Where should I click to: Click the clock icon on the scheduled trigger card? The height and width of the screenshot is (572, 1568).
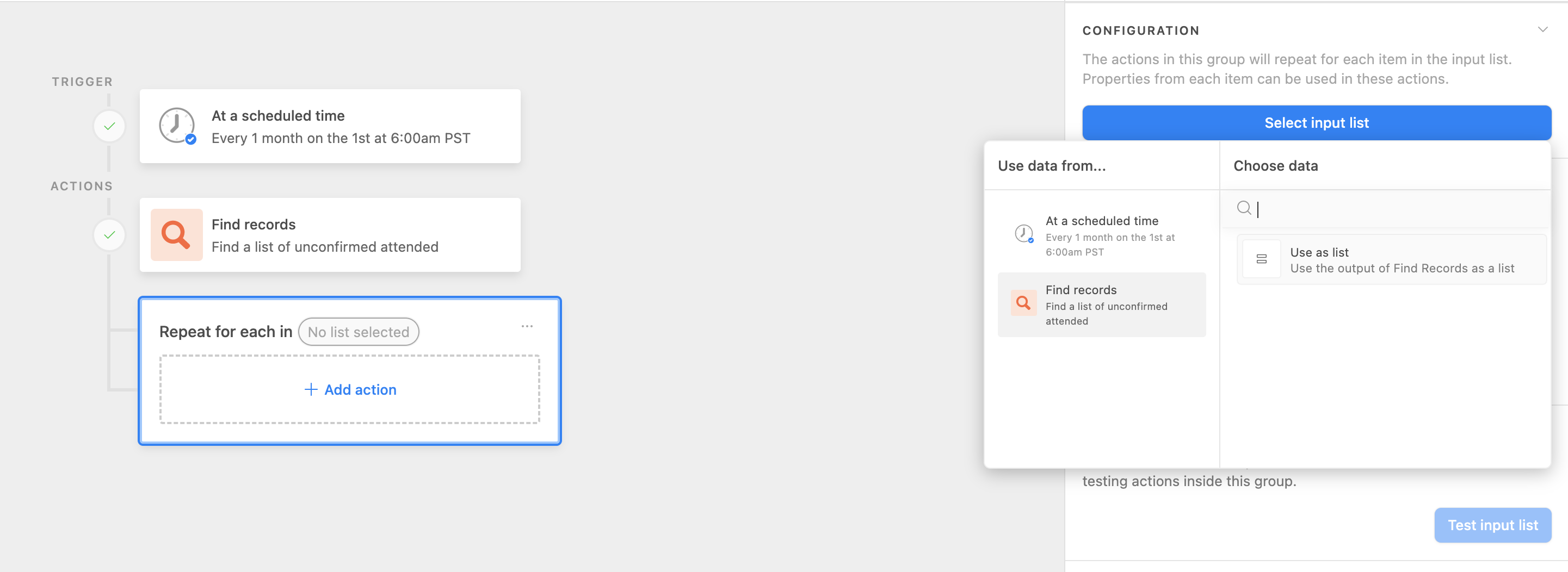click(x=177, y=126)
